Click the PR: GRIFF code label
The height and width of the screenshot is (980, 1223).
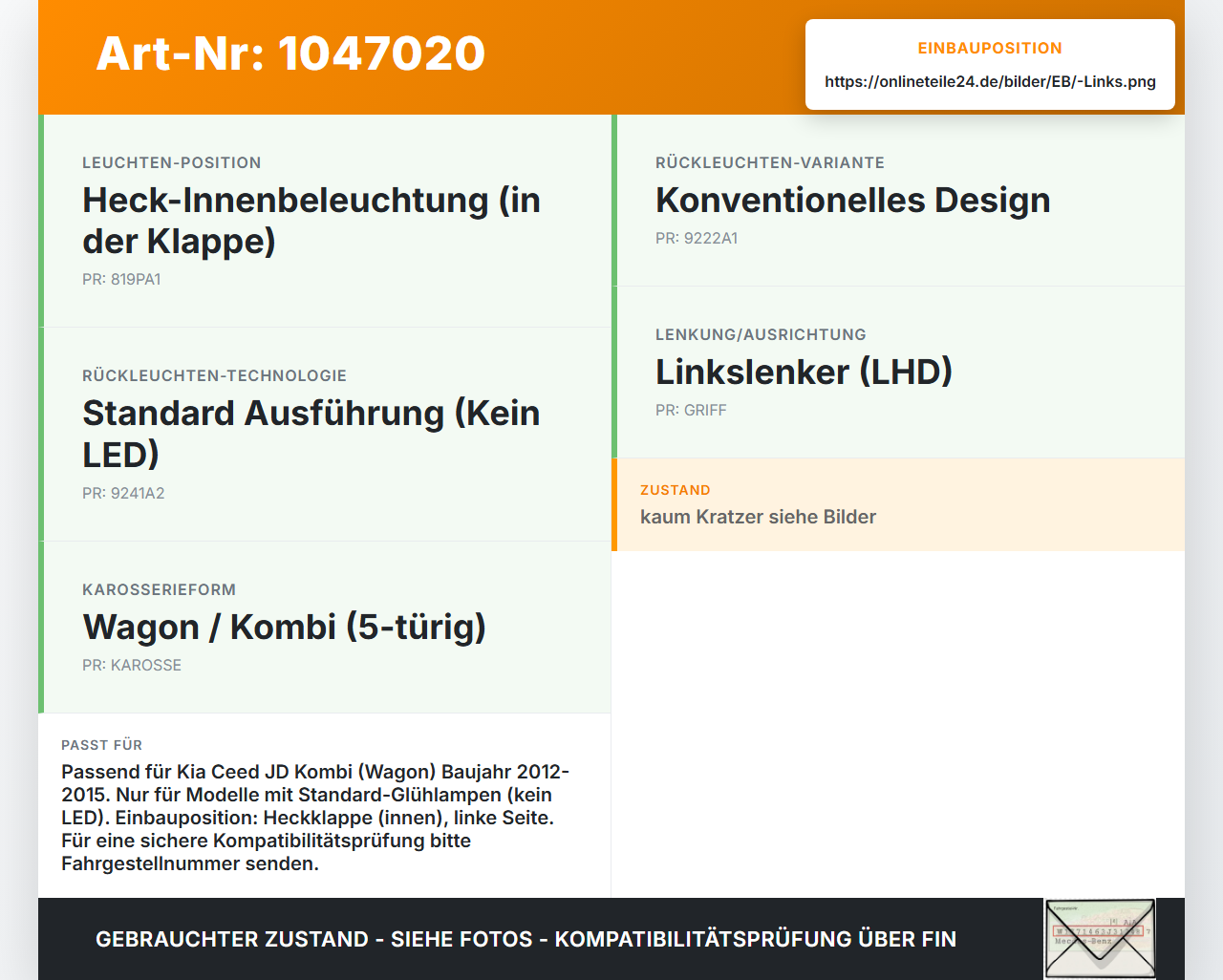click(691, 411)
